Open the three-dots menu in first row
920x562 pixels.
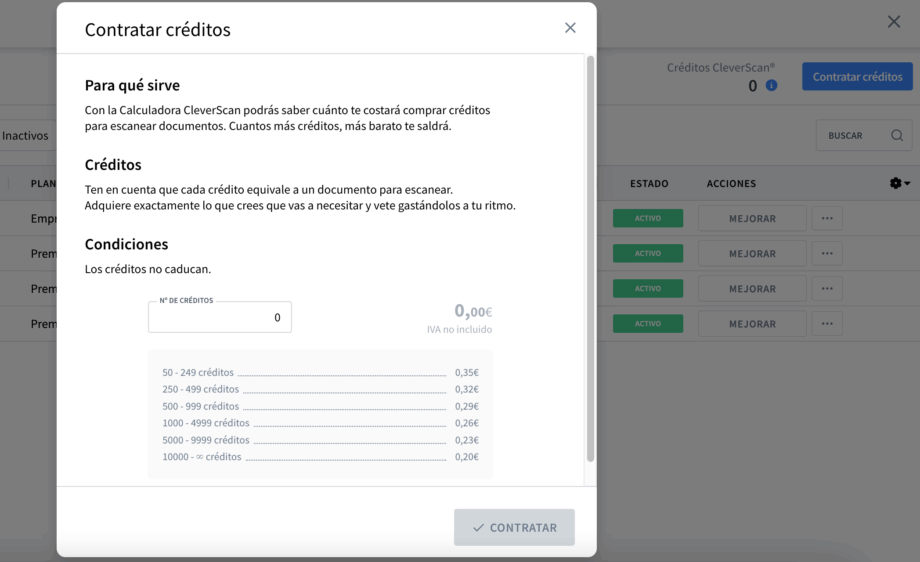(x=827, y=218)
